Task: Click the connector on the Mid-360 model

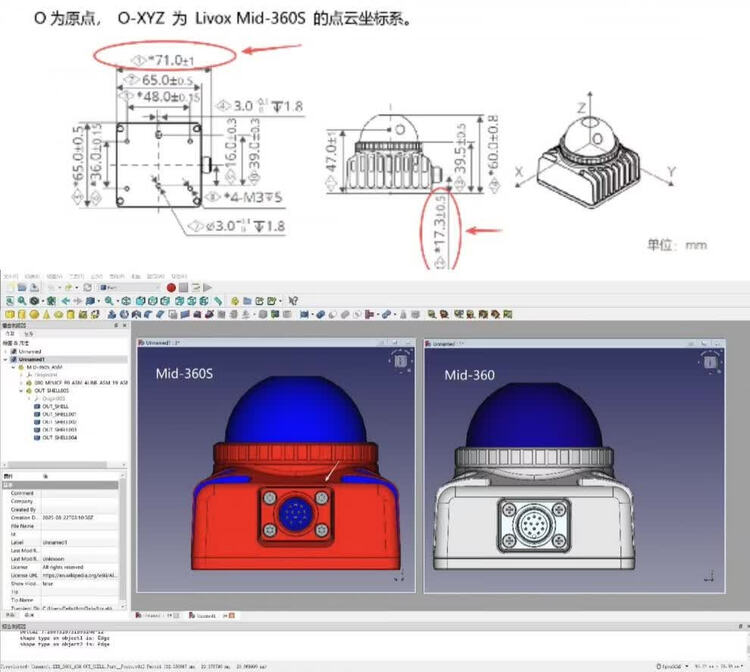Action: click(x=534, y=526)
